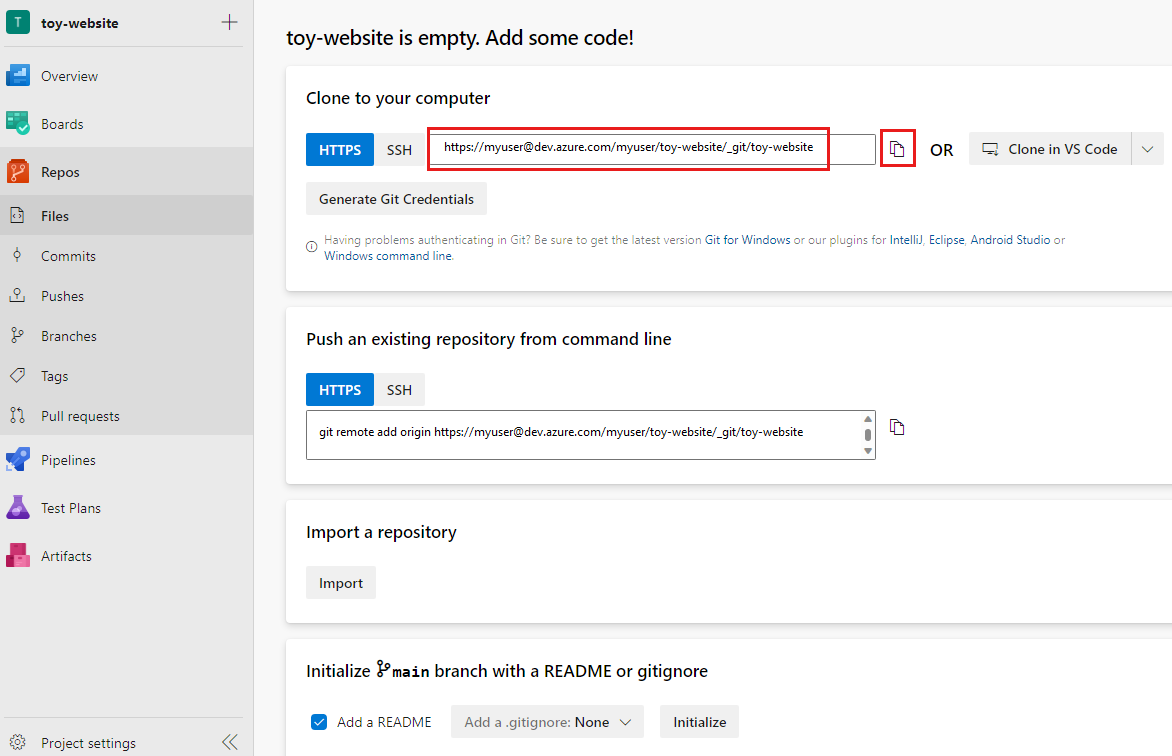Screen dimensions: 1172x756
Task: Open the Boards icon in sidebar
Action: [18, 123]
